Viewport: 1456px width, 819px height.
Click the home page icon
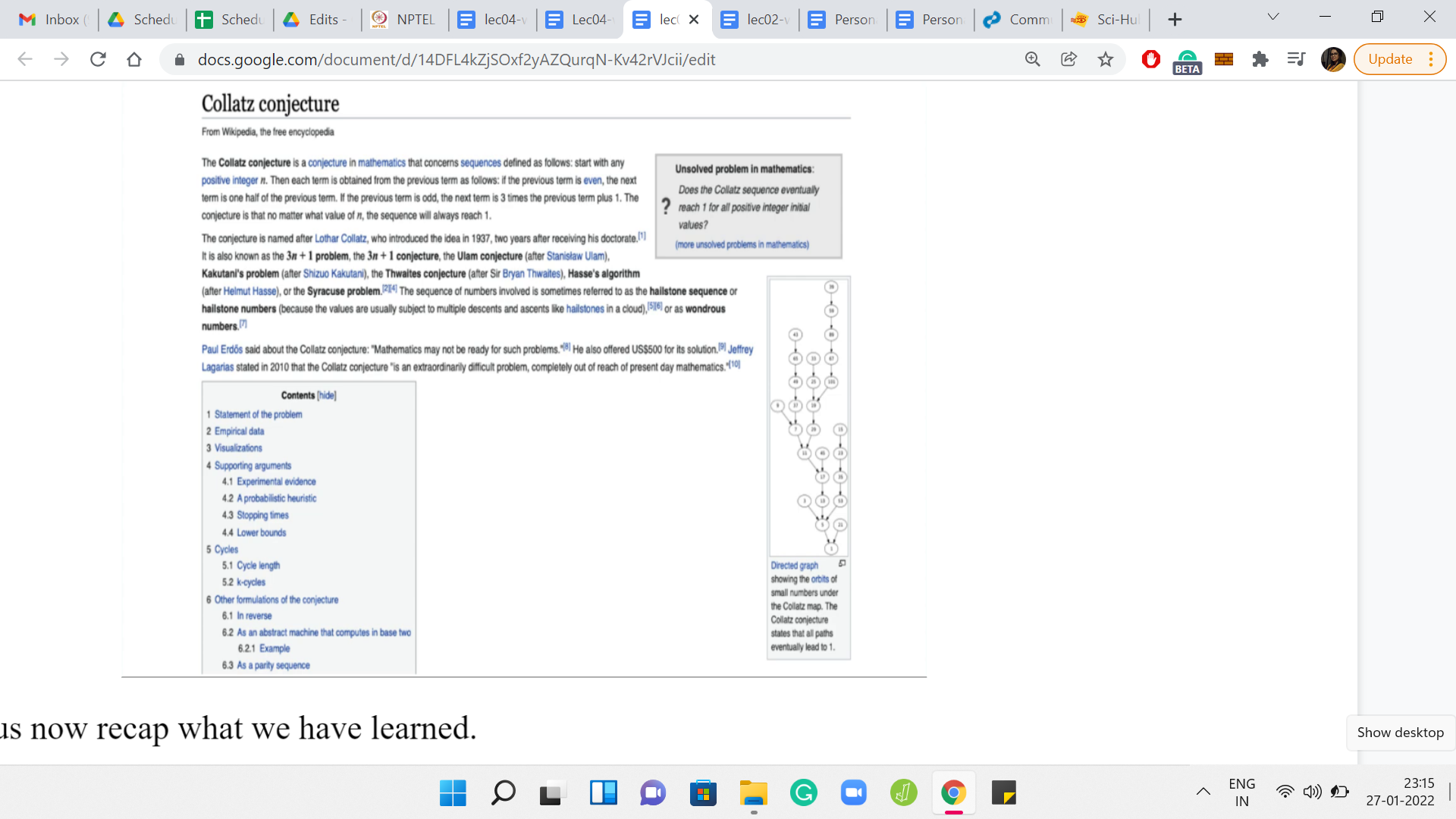pos(134,59)
